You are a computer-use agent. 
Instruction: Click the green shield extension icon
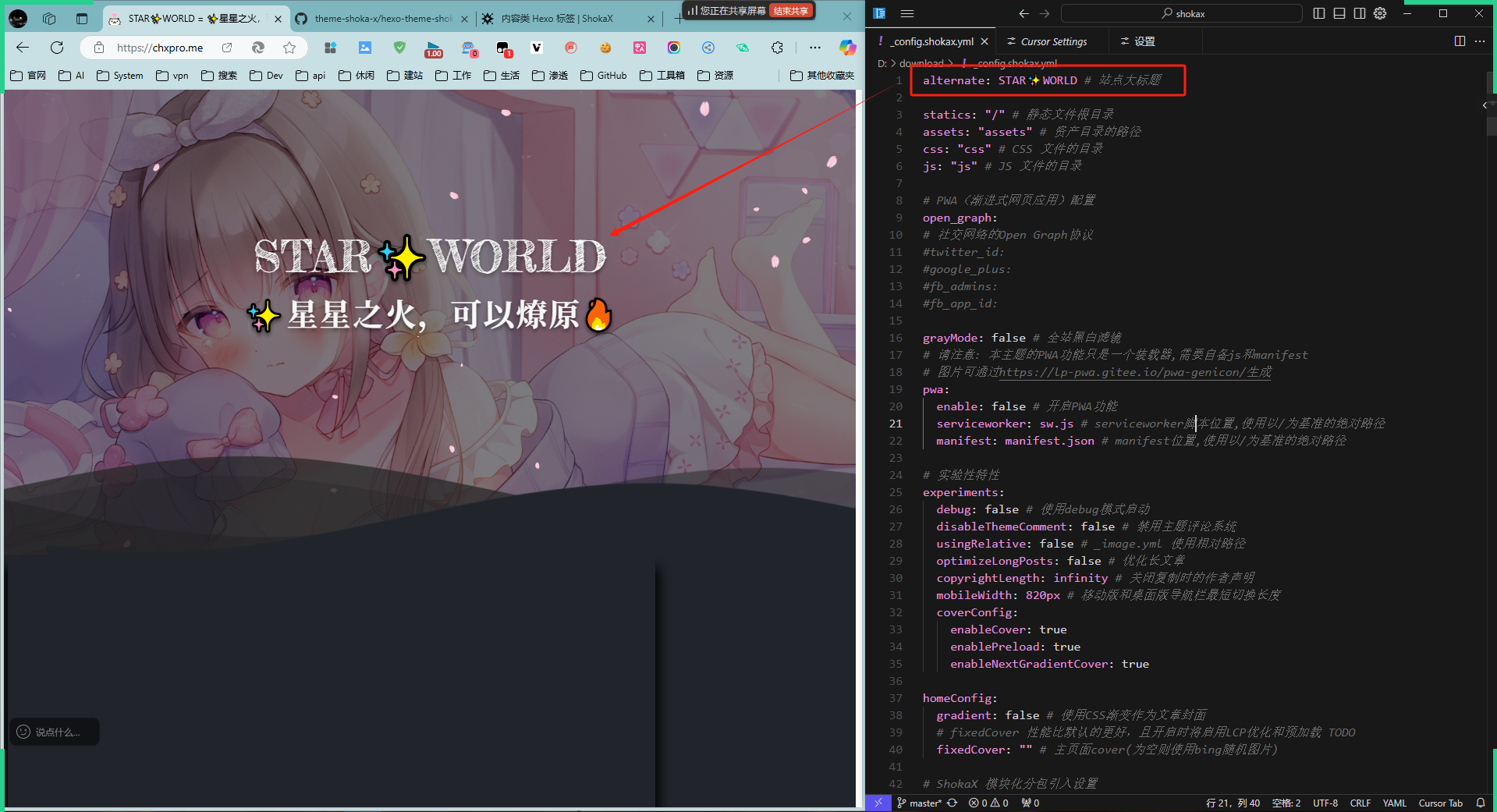(399, 48)
